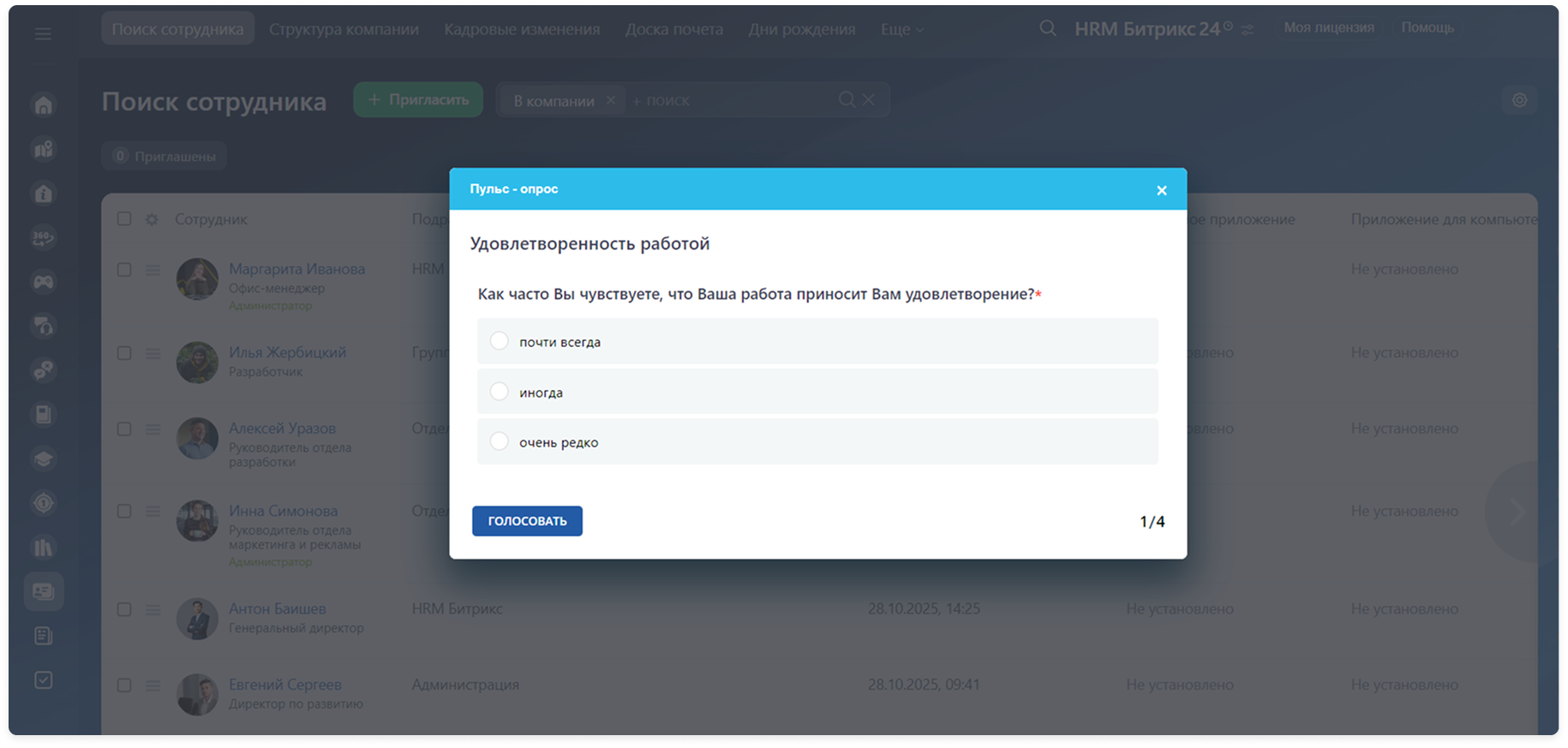Open the gamepad icon in the sidebar
Image resolution: width=1568 pixels, height=748 pixels.
[44, 282]
